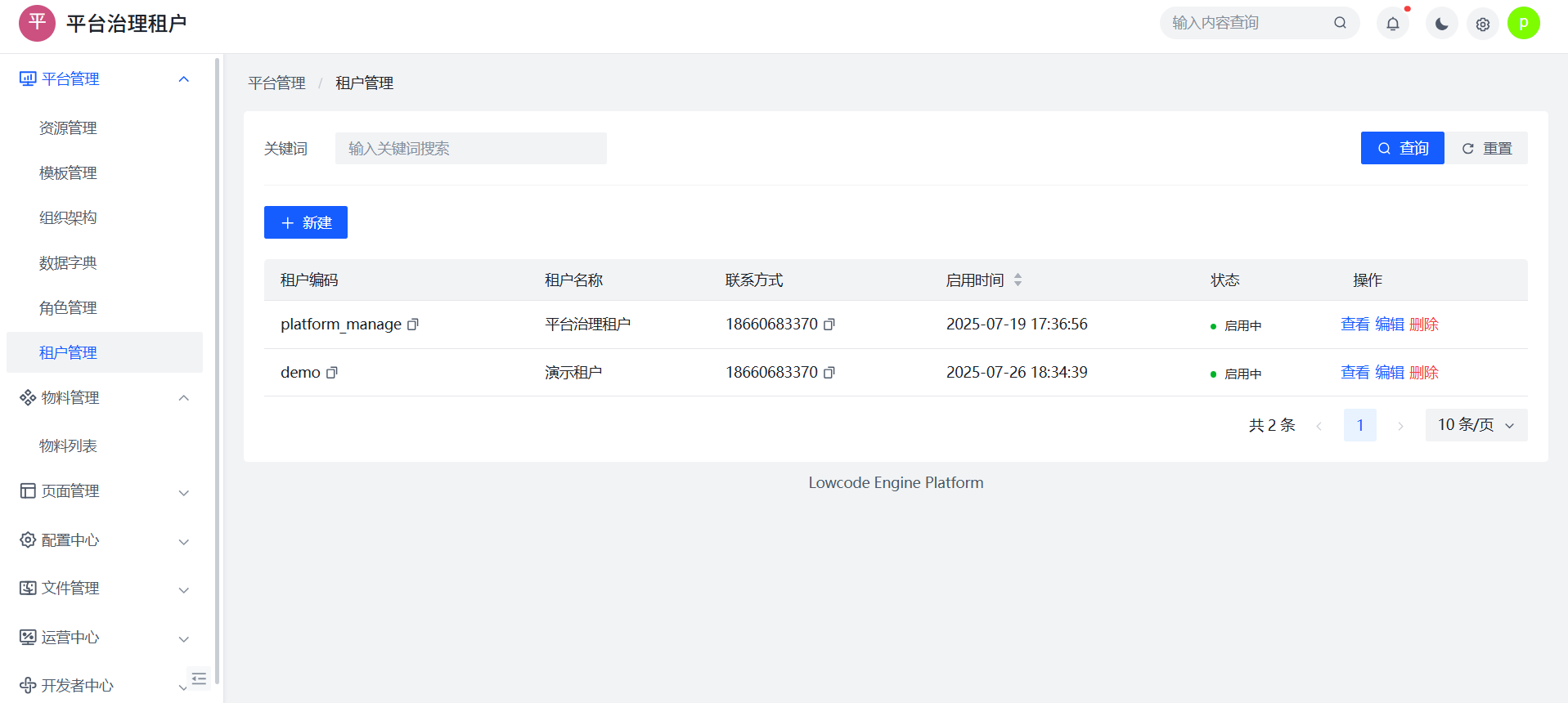Copy the contact number for platform_manage
The width and height of the screenshot is (1568, 703).
coord(829,325)
